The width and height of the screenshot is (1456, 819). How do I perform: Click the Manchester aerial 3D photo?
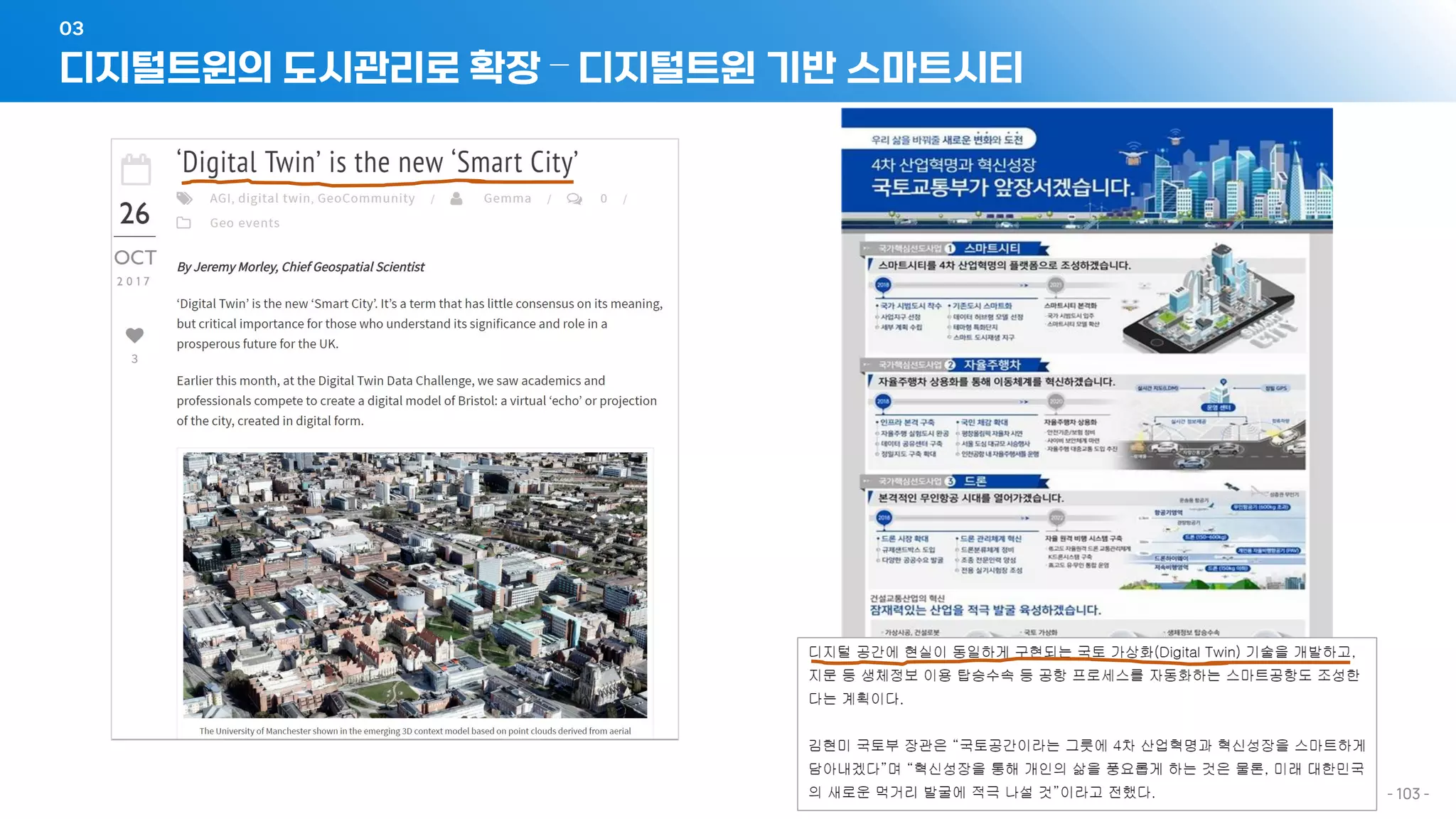[414, 584]
